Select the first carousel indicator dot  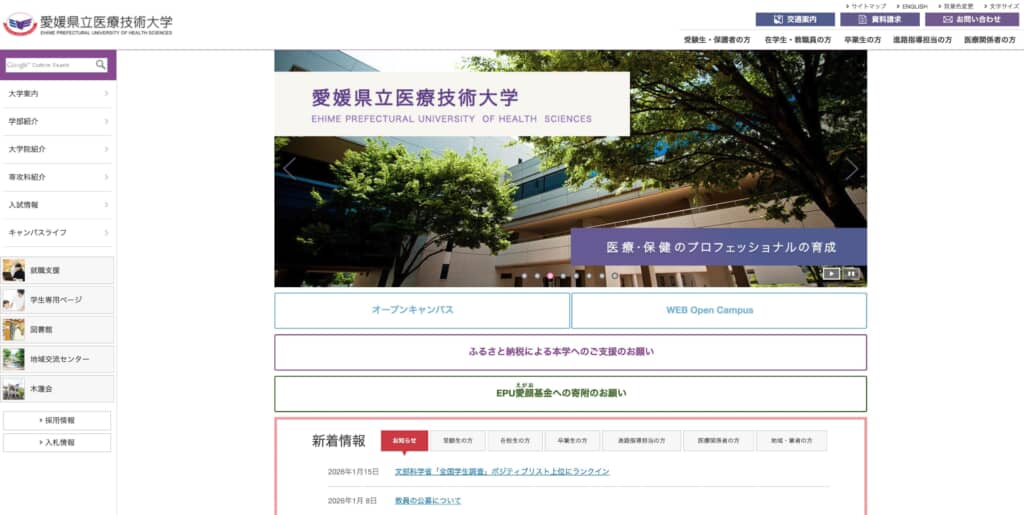point(523,275)
